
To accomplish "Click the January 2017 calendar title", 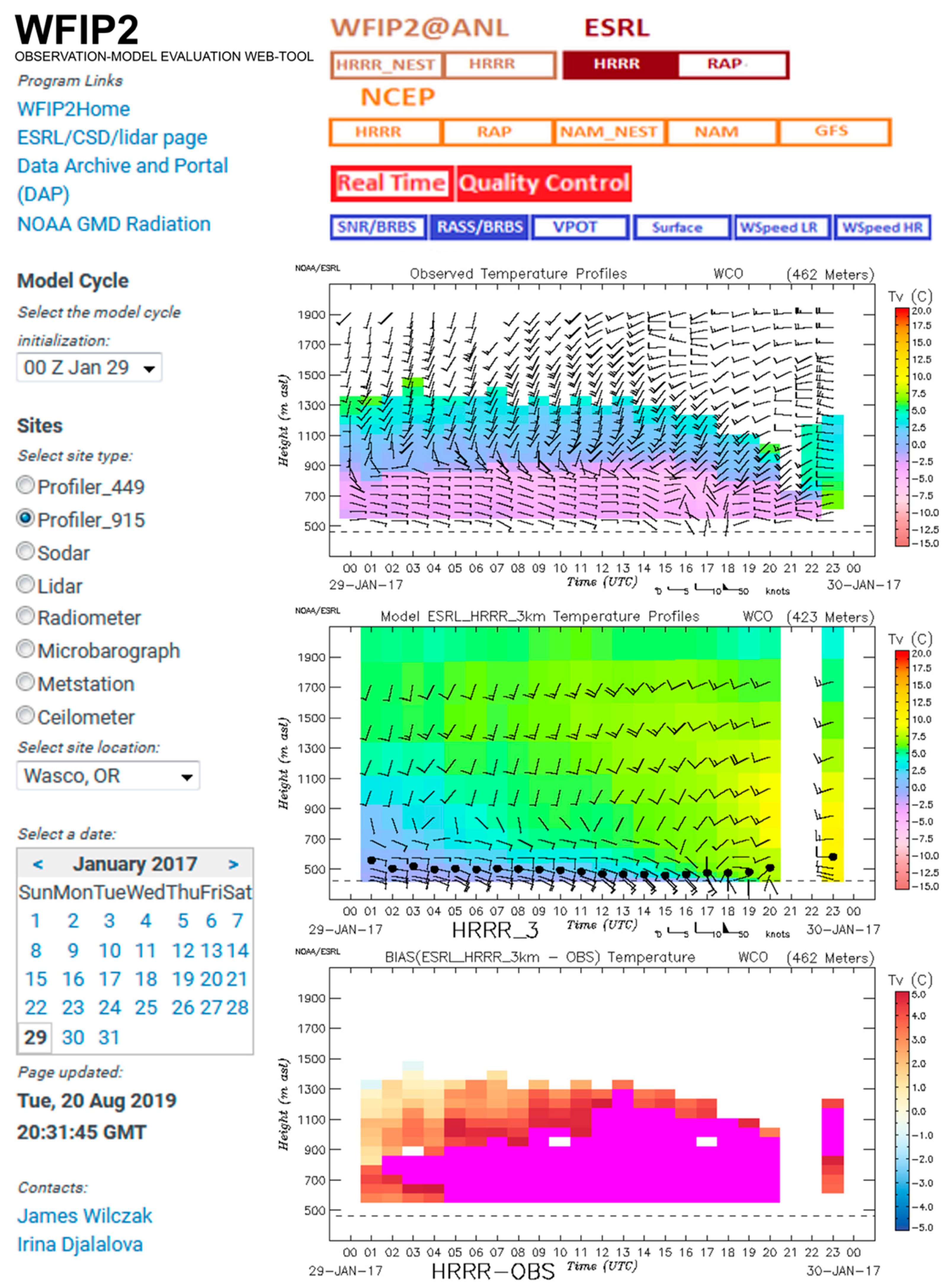I will coord(135,864).
